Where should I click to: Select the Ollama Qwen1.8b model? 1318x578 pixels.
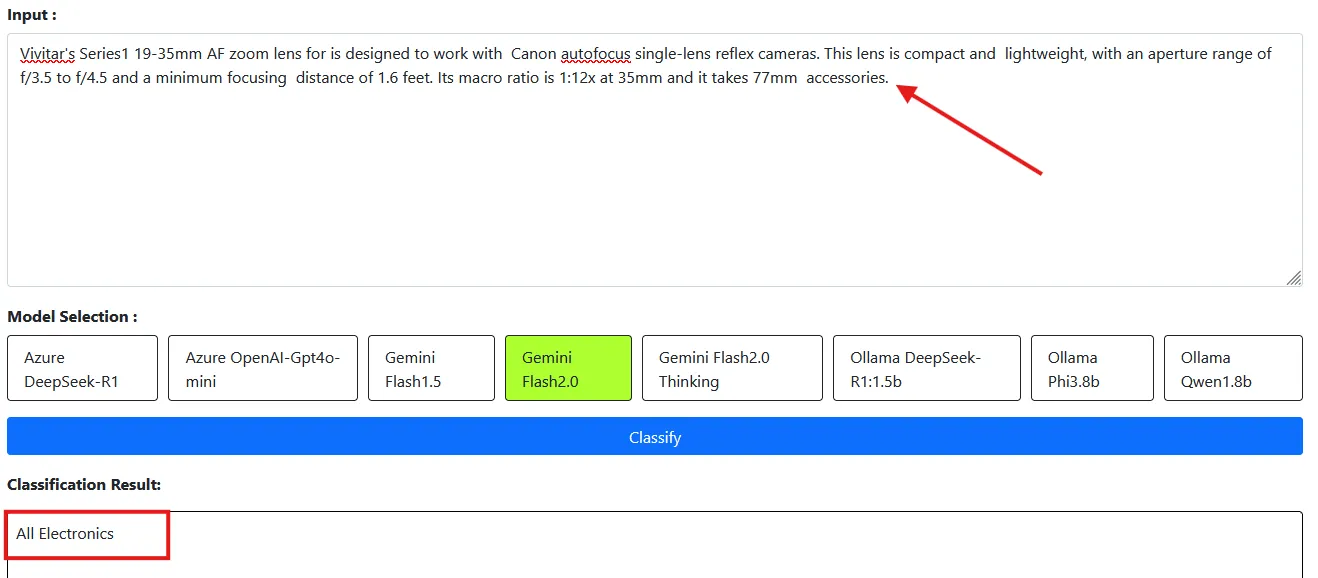[1233, 368]
